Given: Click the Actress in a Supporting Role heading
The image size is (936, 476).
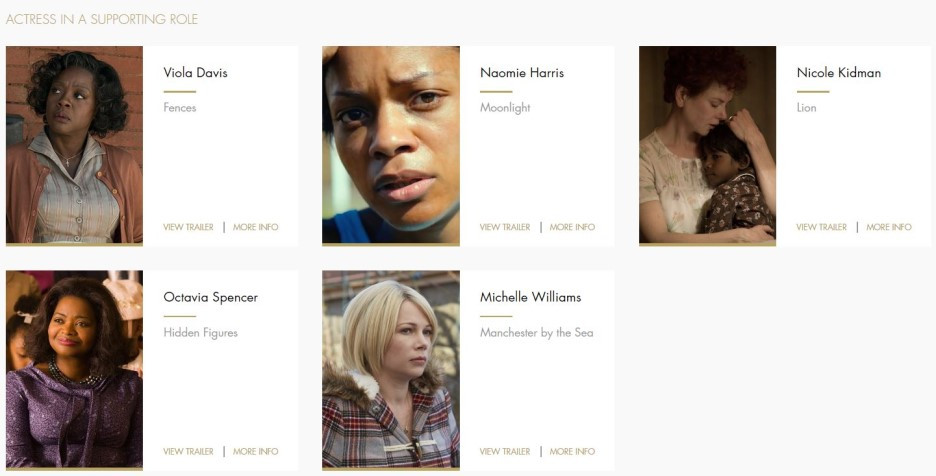Looking at the screenshot, I should [x=102, y=19].
